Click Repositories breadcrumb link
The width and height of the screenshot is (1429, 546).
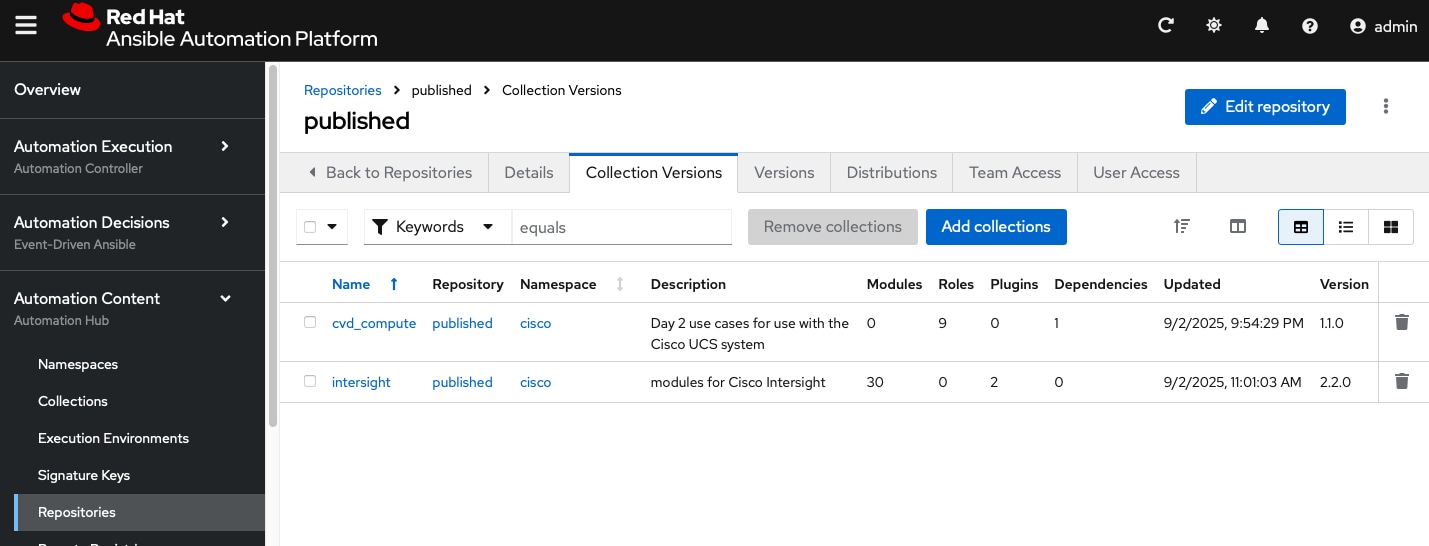point(343,90)
